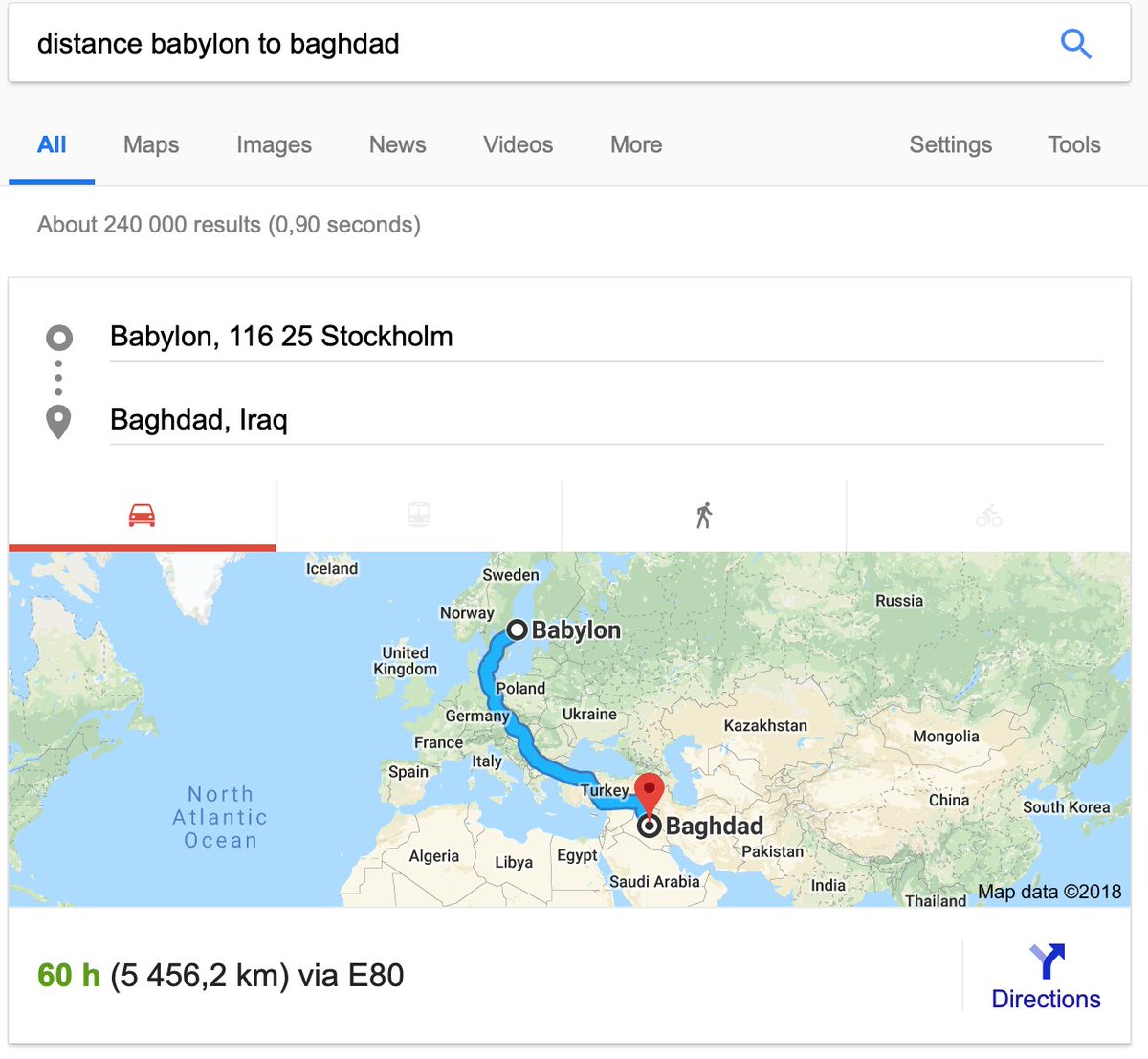Switch to the Maps tab
The height and width of the screenshot is (1059, 1148).
coord(151,144)
